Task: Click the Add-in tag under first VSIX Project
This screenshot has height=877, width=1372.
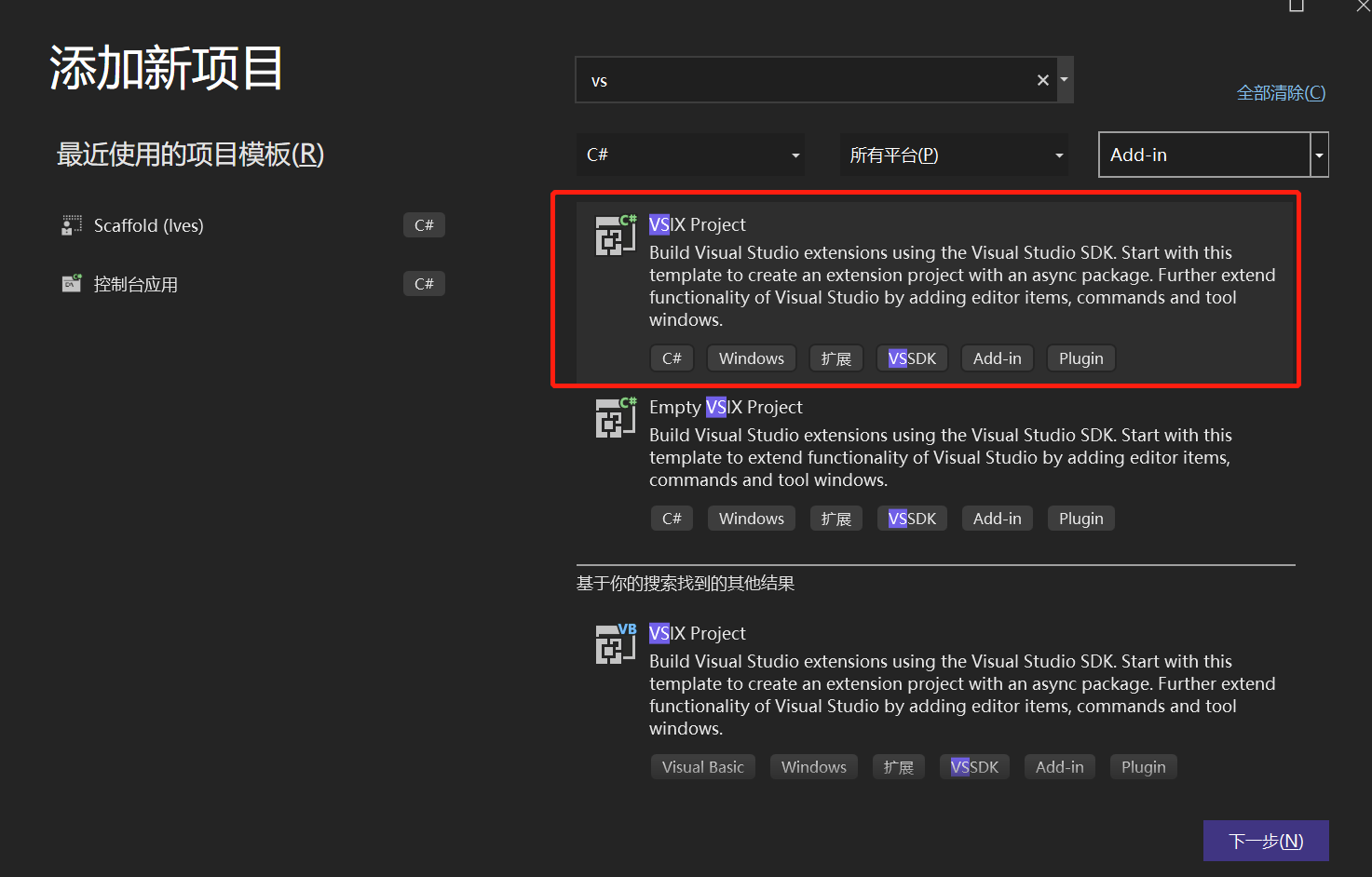Action: tap(998, 358)
